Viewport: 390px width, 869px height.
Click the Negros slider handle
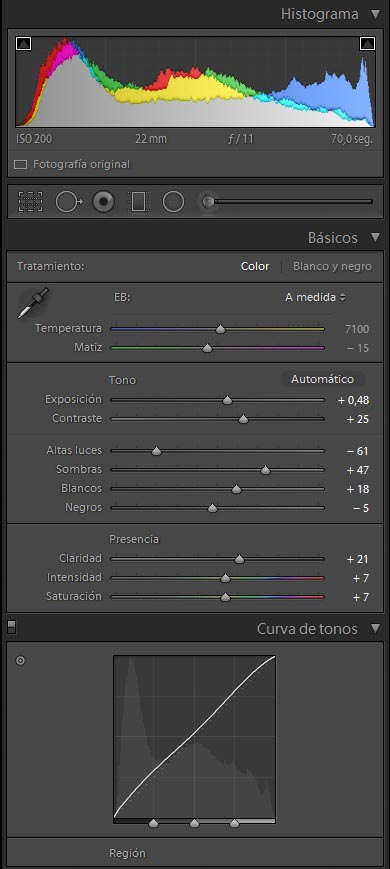coord(212,508)
